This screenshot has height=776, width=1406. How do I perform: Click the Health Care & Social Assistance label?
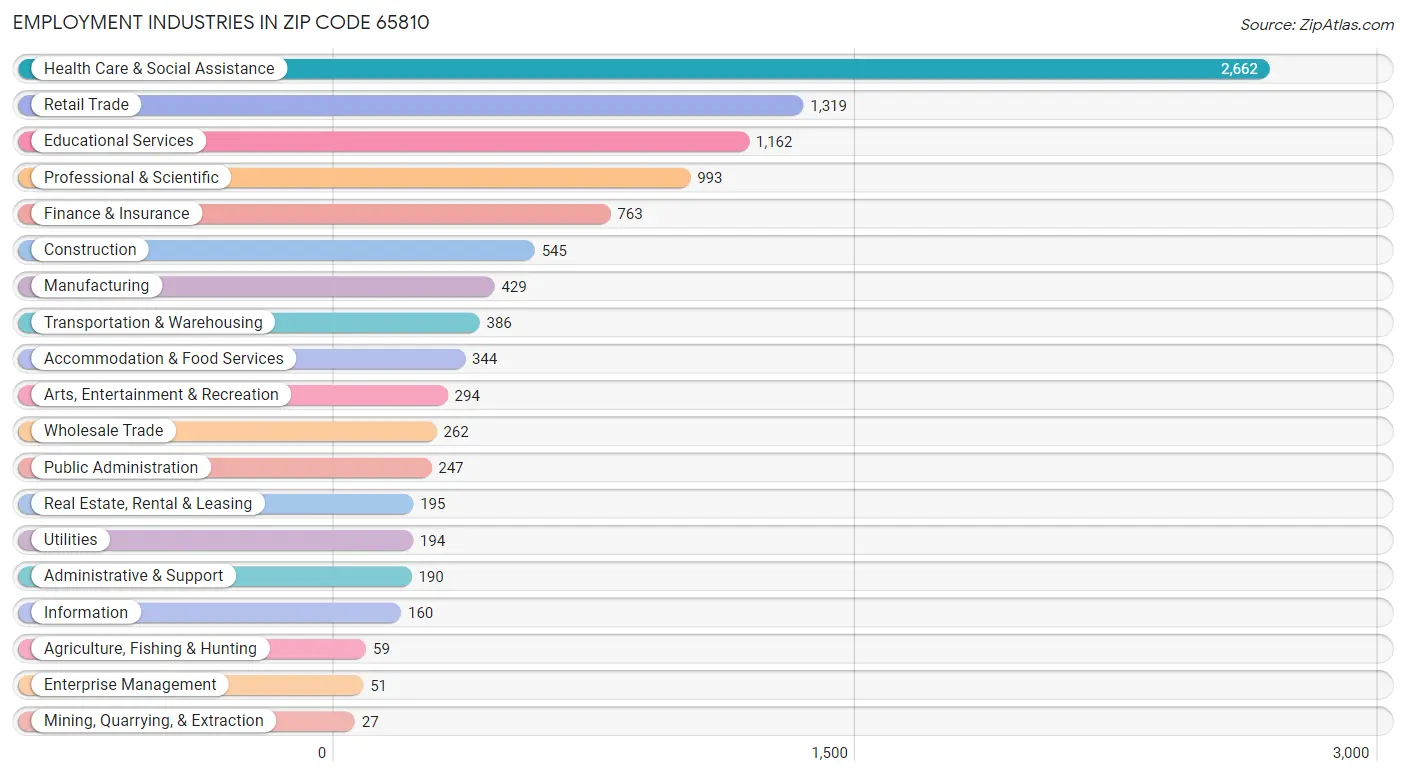click(x=159, y=69)
